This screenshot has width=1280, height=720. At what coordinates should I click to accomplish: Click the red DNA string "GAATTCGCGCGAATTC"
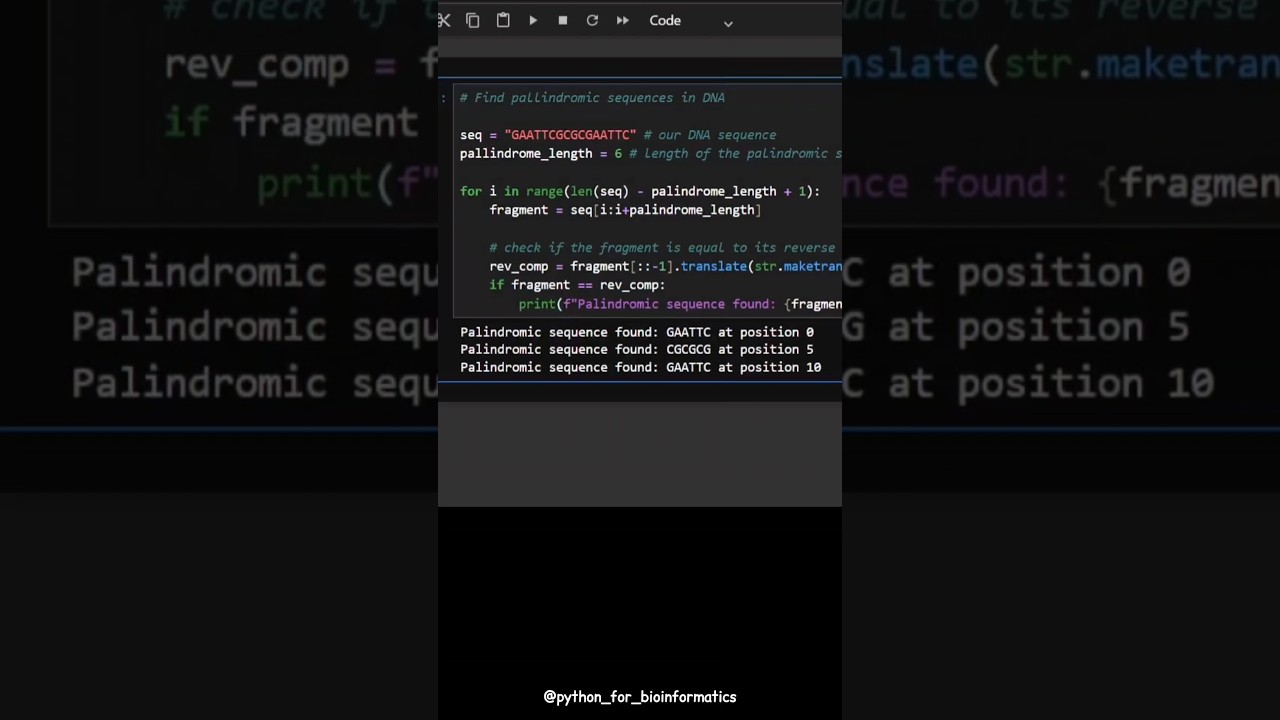click(570, 135)
